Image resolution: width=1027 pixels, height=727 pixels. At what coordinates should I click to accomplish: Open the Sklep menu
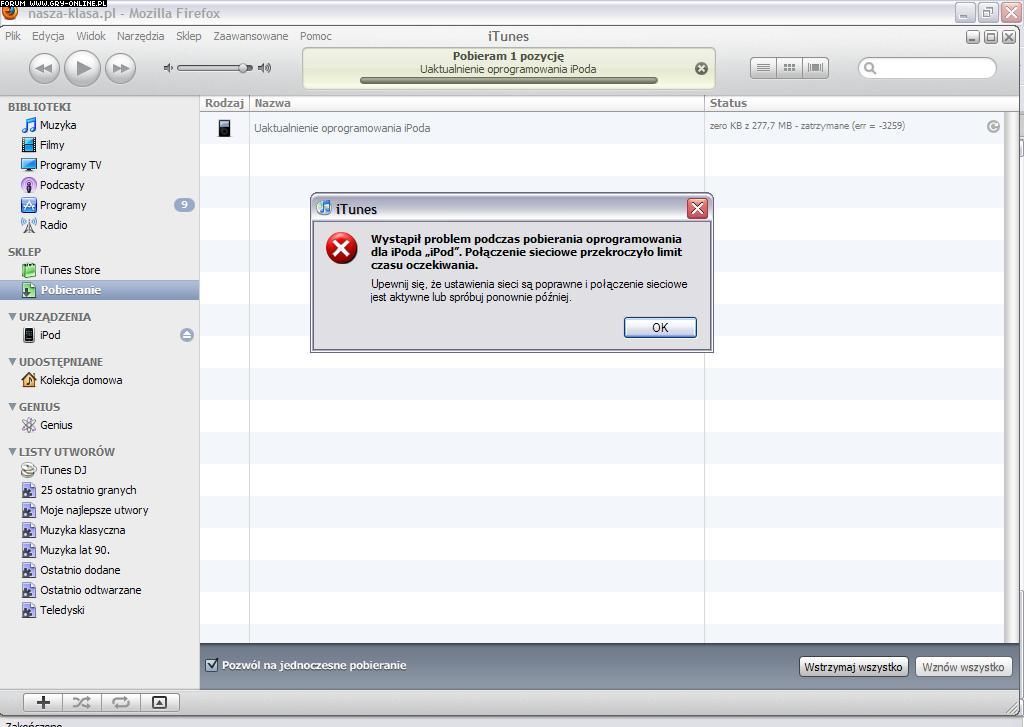tap(188, 36)
